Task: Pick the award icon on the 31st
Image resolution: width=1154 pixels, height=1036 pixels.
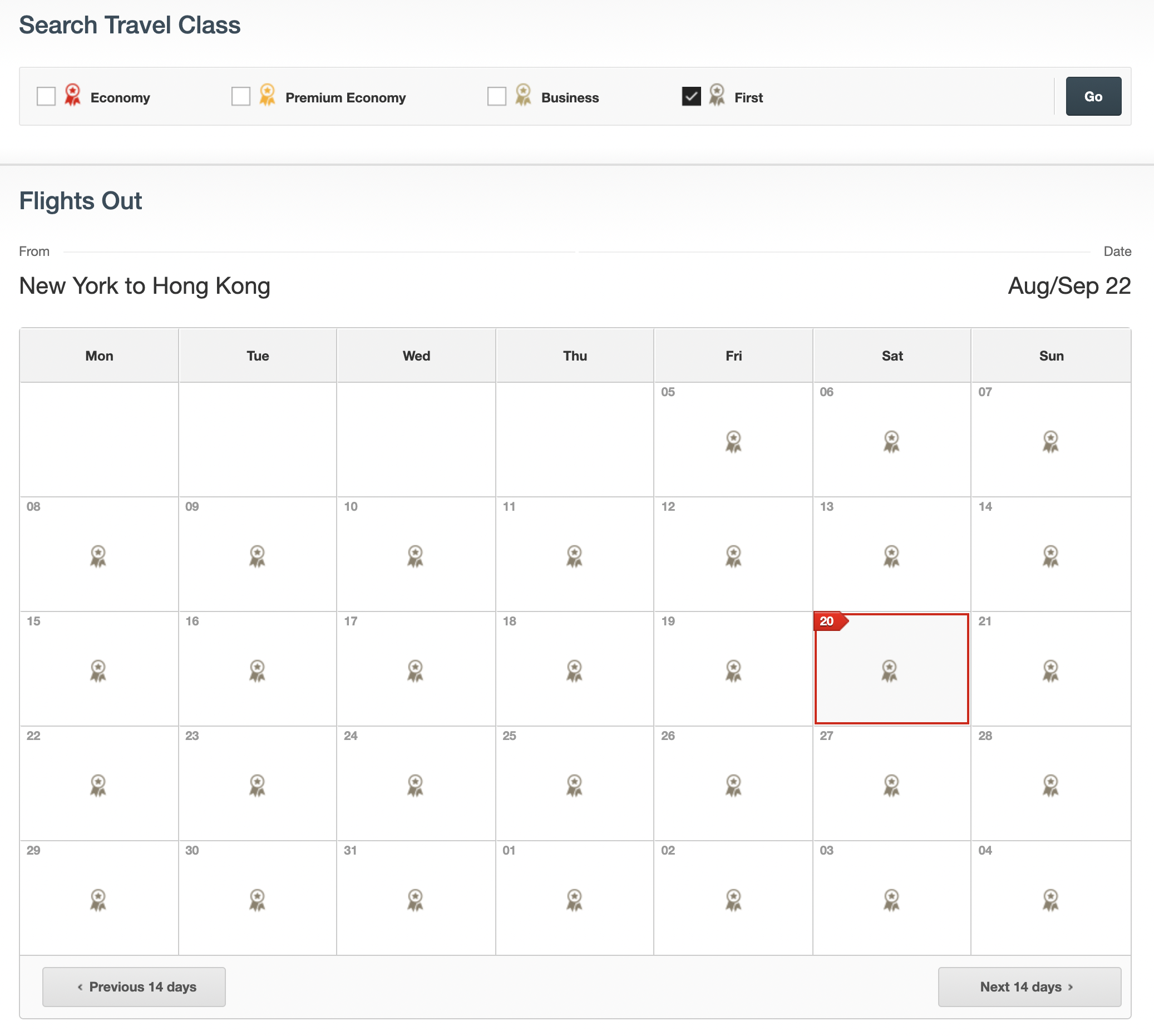Action: [x=416, y=900]
